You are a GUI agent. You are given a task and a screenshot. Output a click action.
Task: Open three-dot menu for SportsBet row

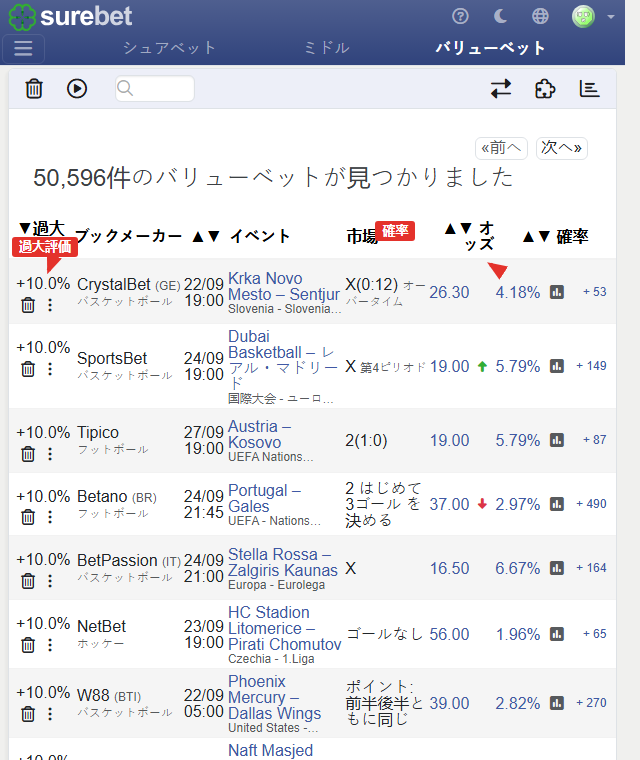pyautogui.click(x=50, y=369)
